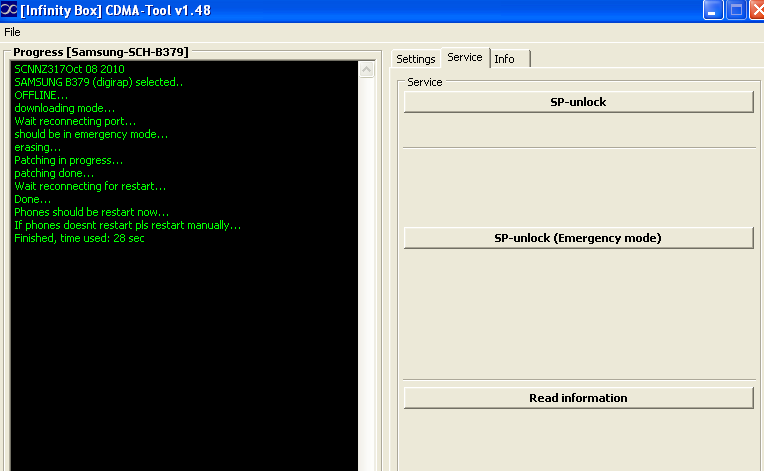Click the log scrollbar up arrow
This screenshot has height=471, width=764.
[x=366, y=70]
